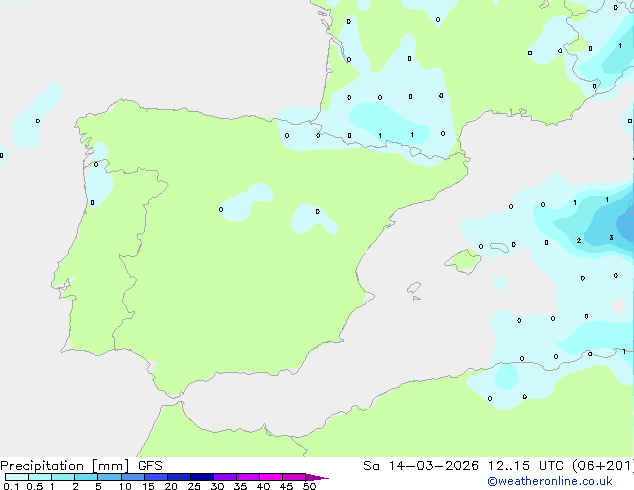
Task: Click the map value '2' east of Balearics
Action: click(x=579, y=241)
